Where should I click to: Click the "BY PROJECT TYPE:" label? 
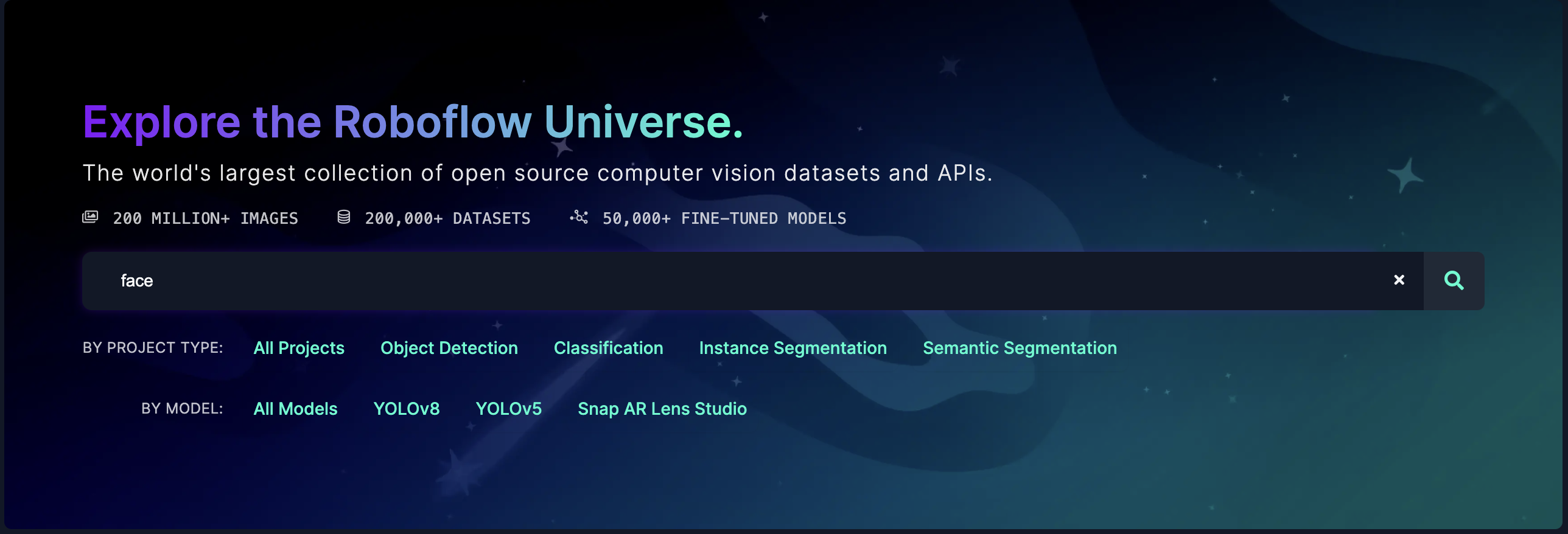pyautogui.click(x=153, y=347)
